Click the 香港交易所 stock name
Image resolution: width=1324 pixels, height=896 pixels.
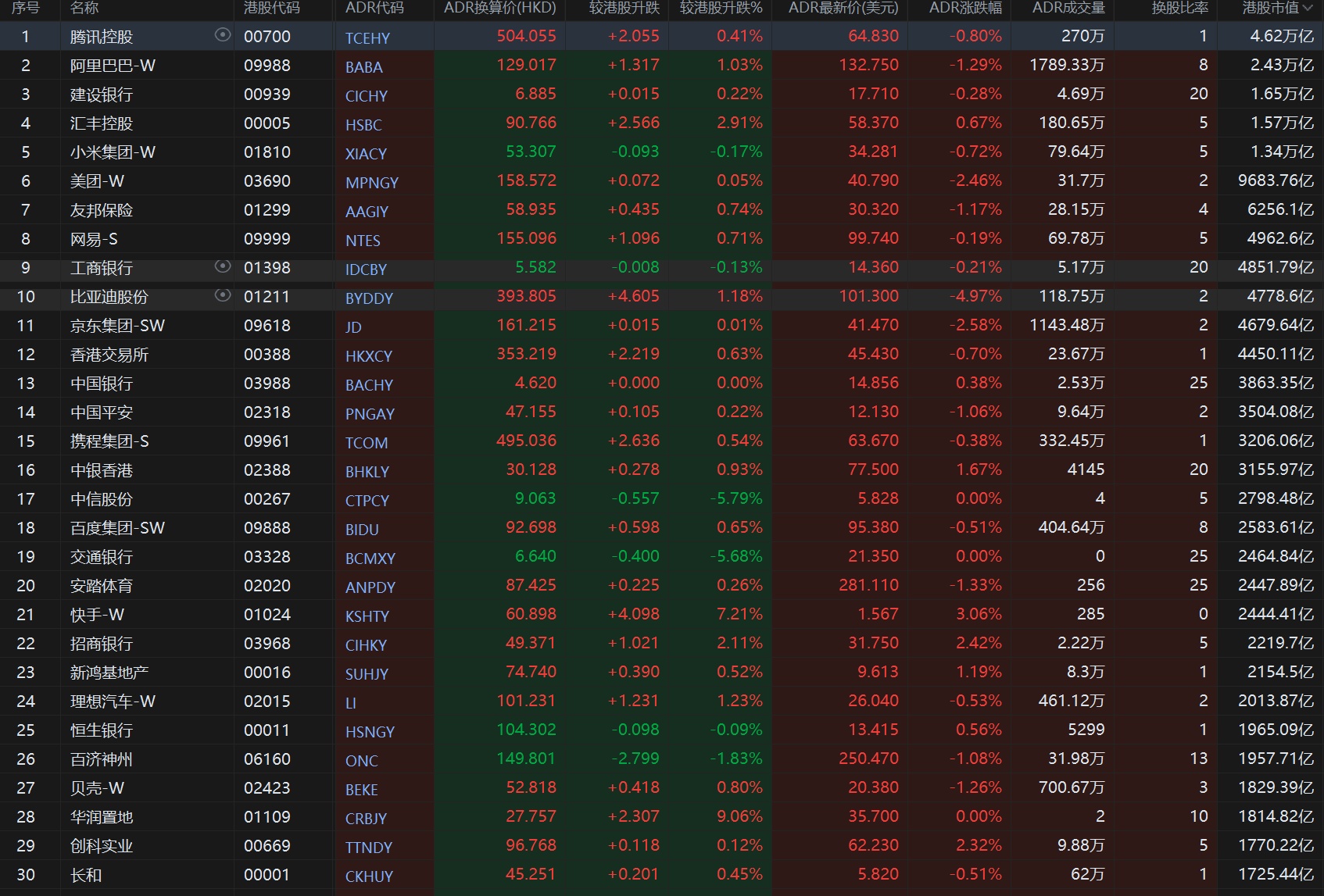(x=109, y=355)
